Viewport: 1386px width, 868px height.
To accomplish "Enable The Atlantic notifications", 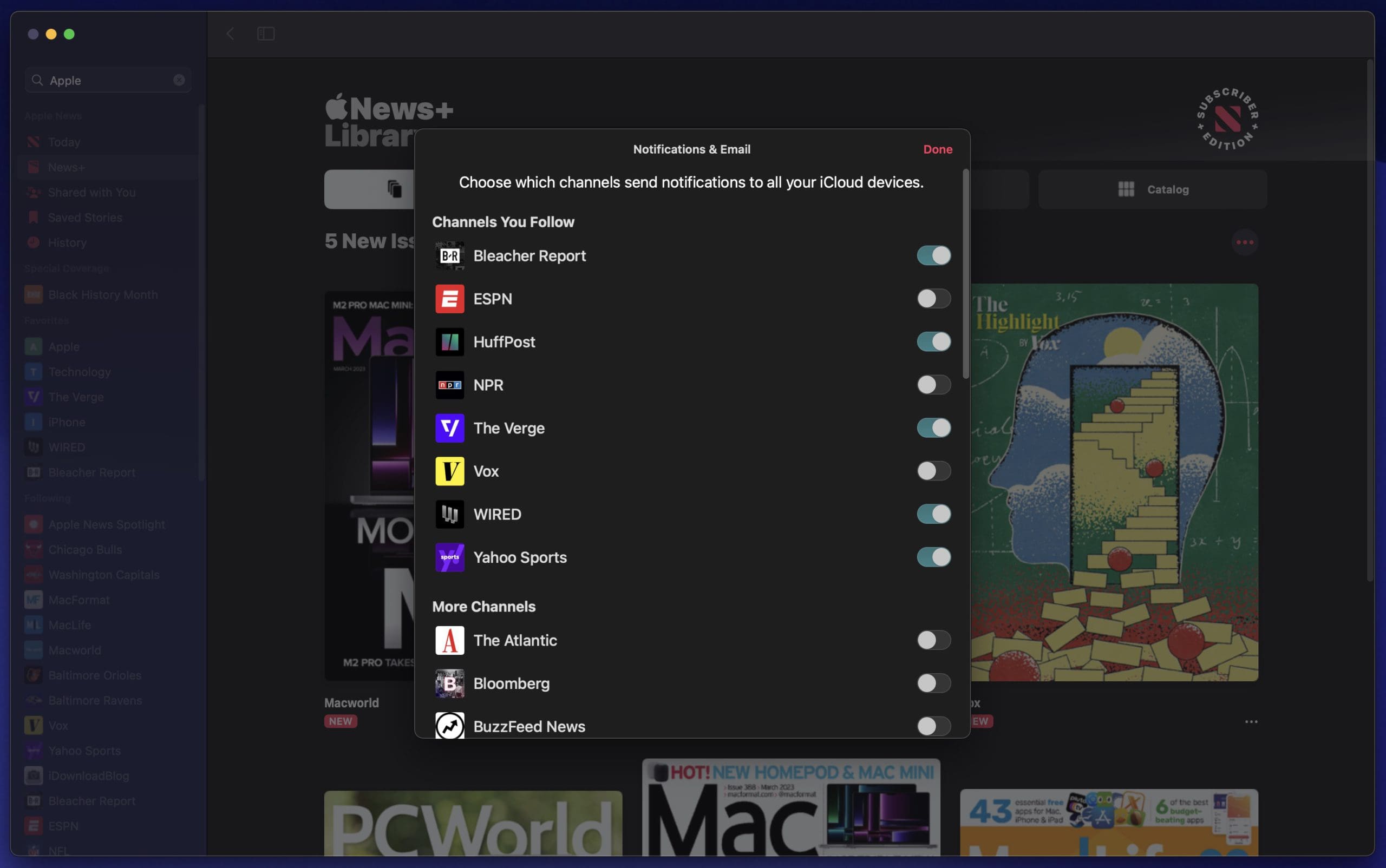I will pos(933,640).
